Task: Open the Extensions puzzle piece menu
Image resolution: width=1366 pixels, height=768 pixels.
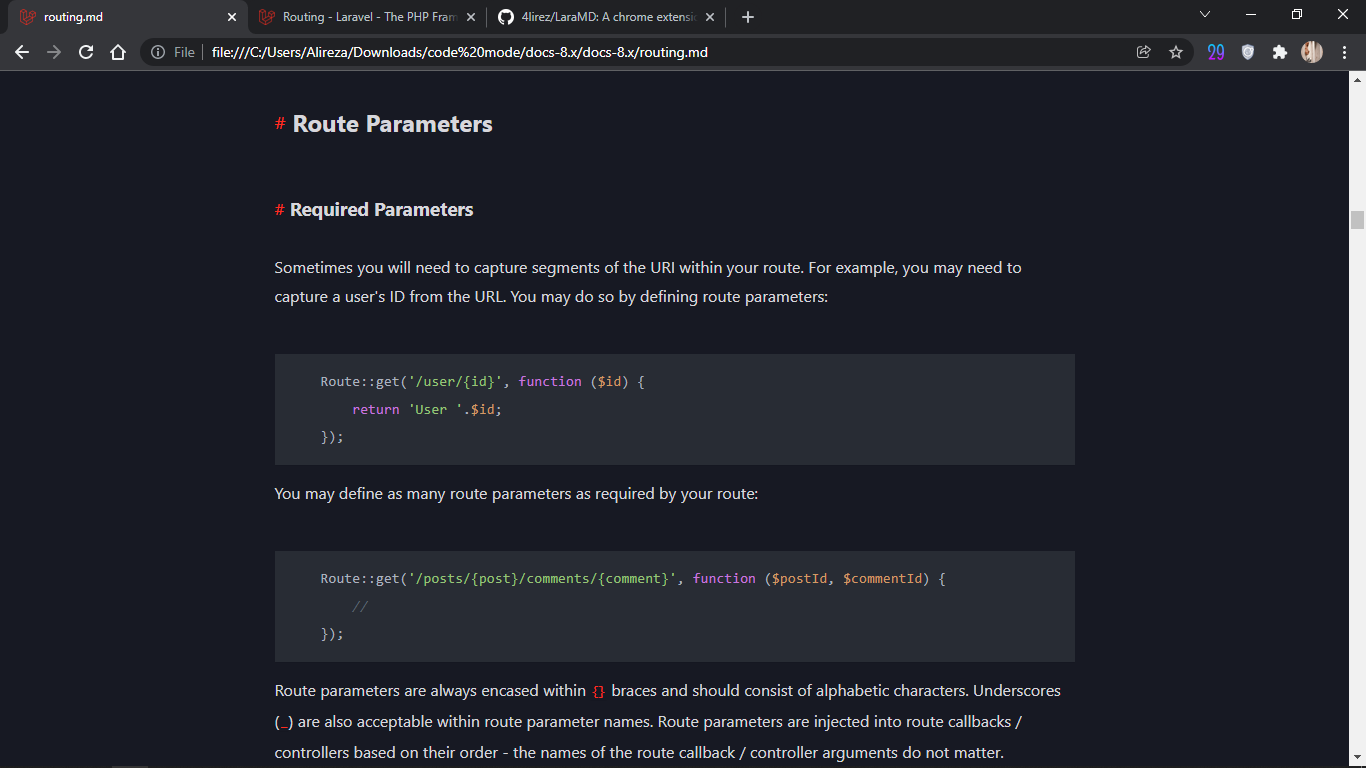Action: click(1279, 52)
